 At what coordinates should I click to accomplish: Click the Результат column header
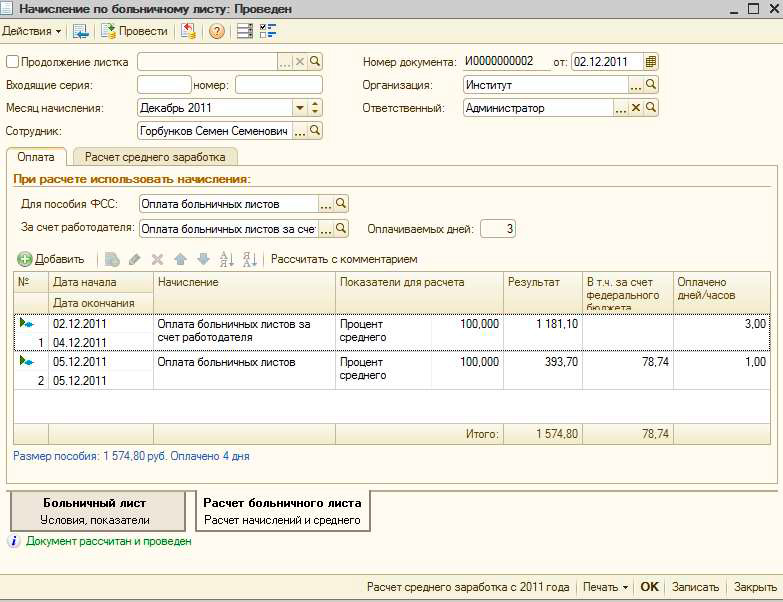pyautogui.click(x=543, y=293)
